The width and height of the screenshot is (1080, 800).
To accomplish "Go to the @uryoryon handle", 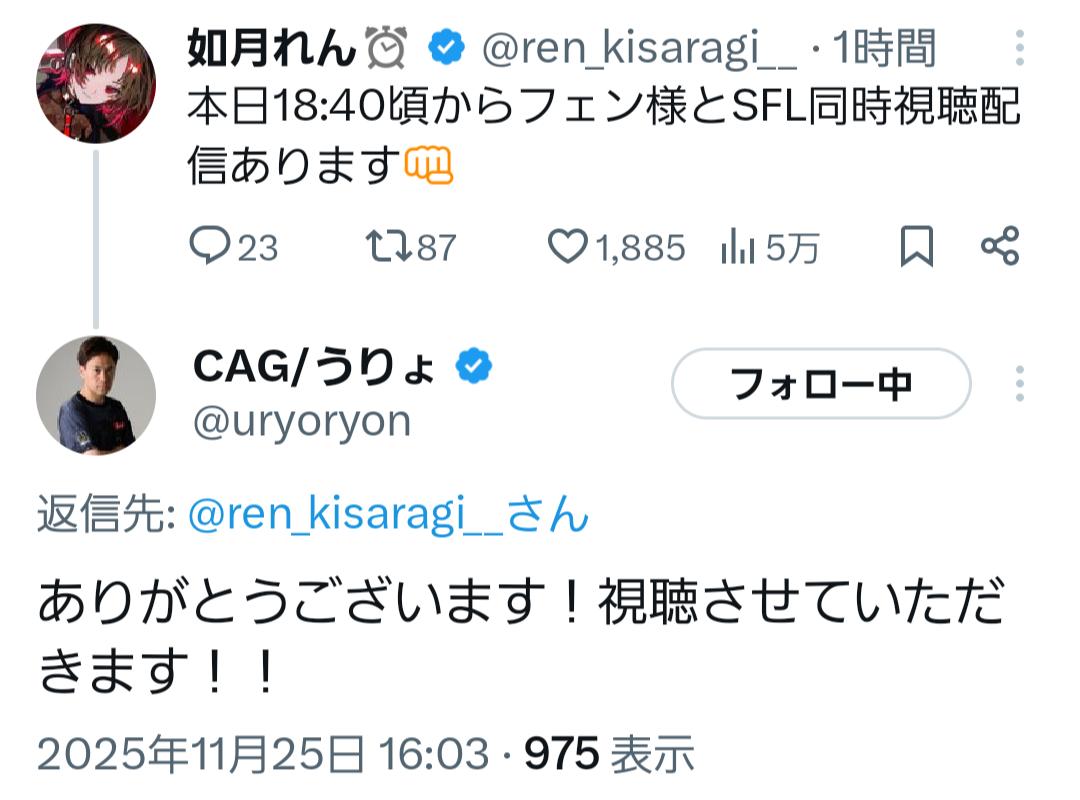I will (301, 421).
